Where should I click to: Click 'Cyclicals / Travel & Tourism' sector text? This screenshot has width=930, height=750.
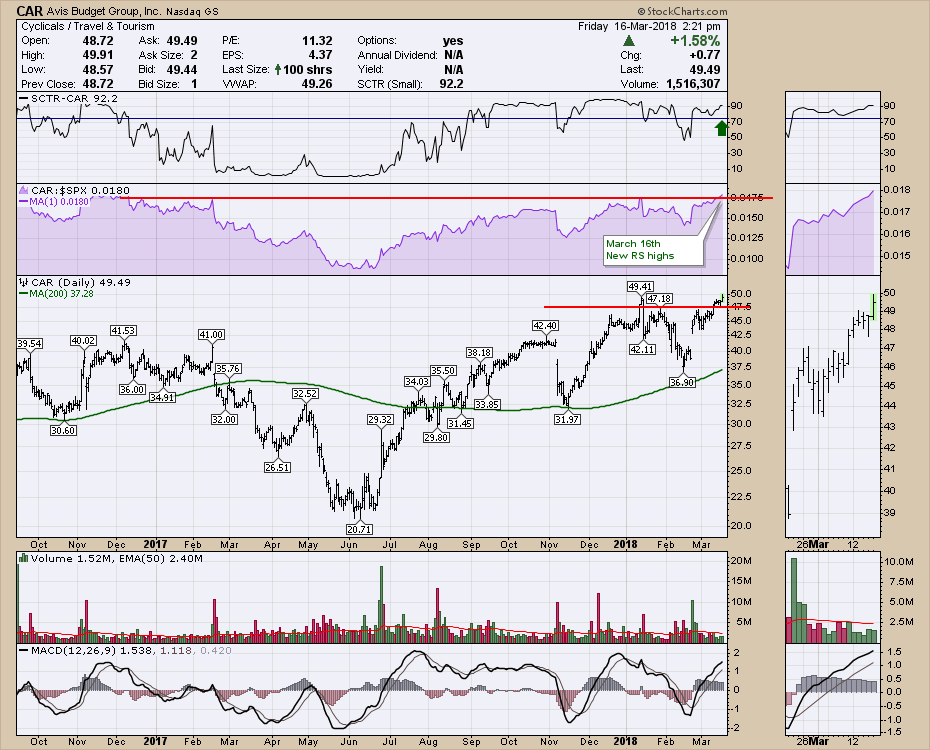[88, 26]
